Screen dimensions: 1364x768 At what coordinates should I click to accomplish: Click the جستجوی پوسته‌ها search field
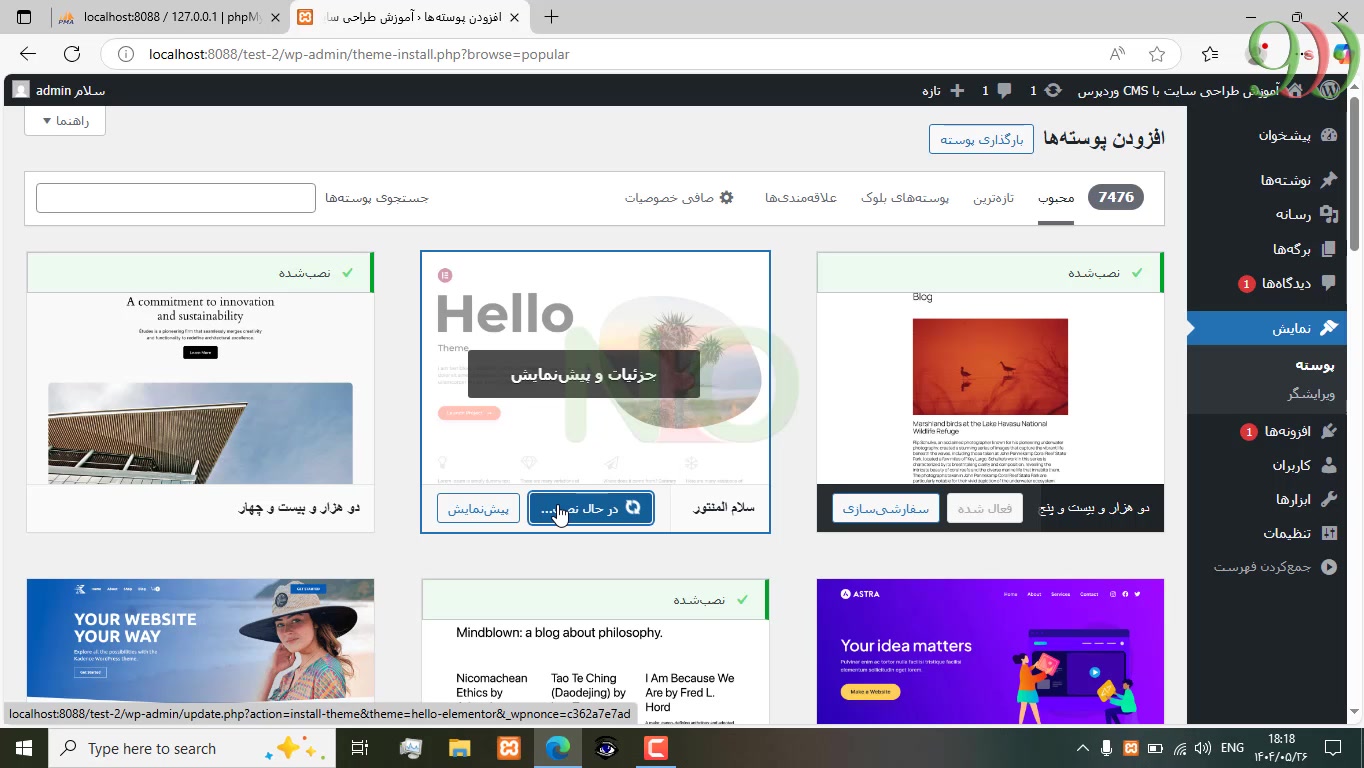(176, 198)
